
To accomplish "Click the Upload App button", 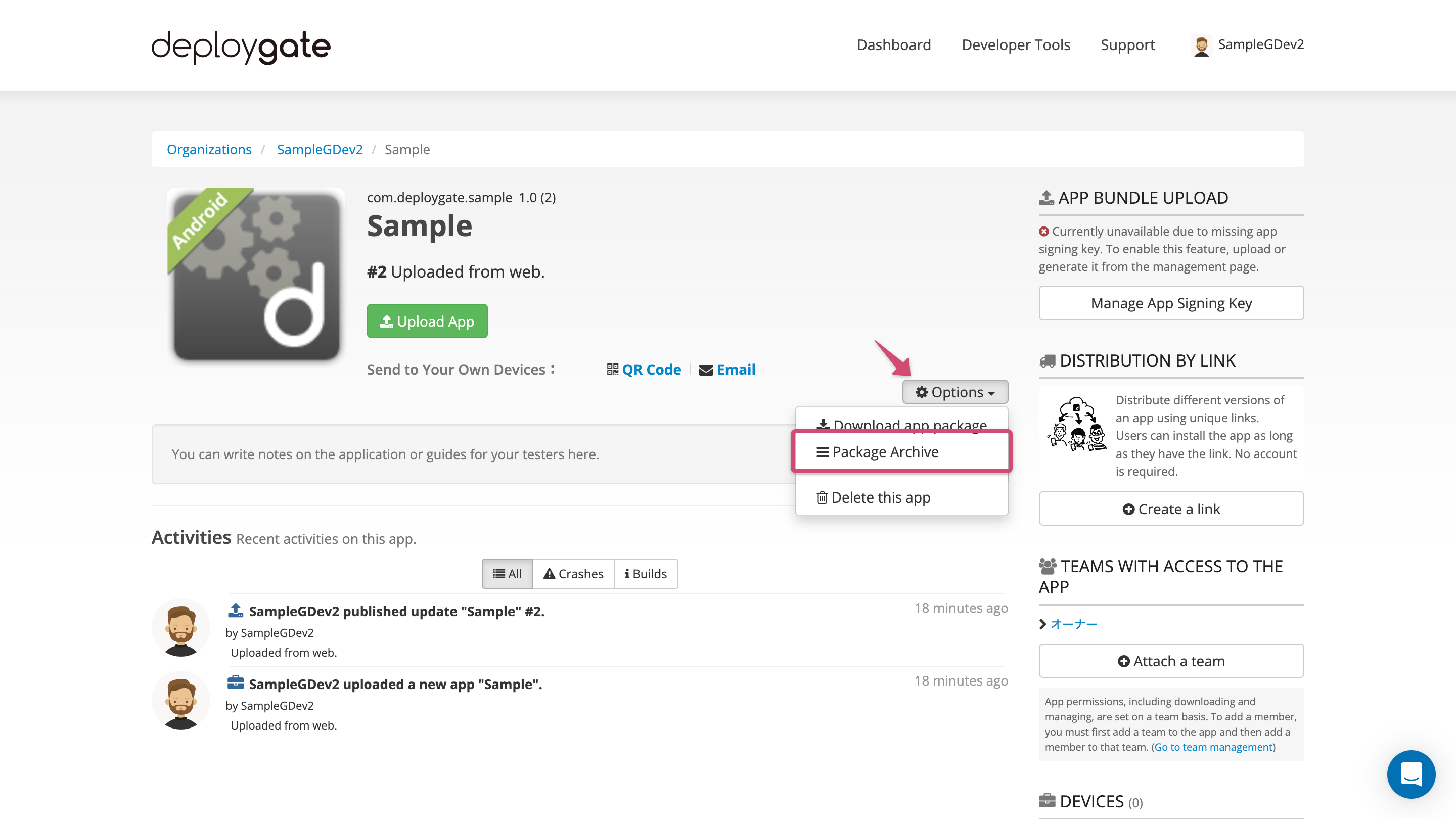I will tap(427, 321).
